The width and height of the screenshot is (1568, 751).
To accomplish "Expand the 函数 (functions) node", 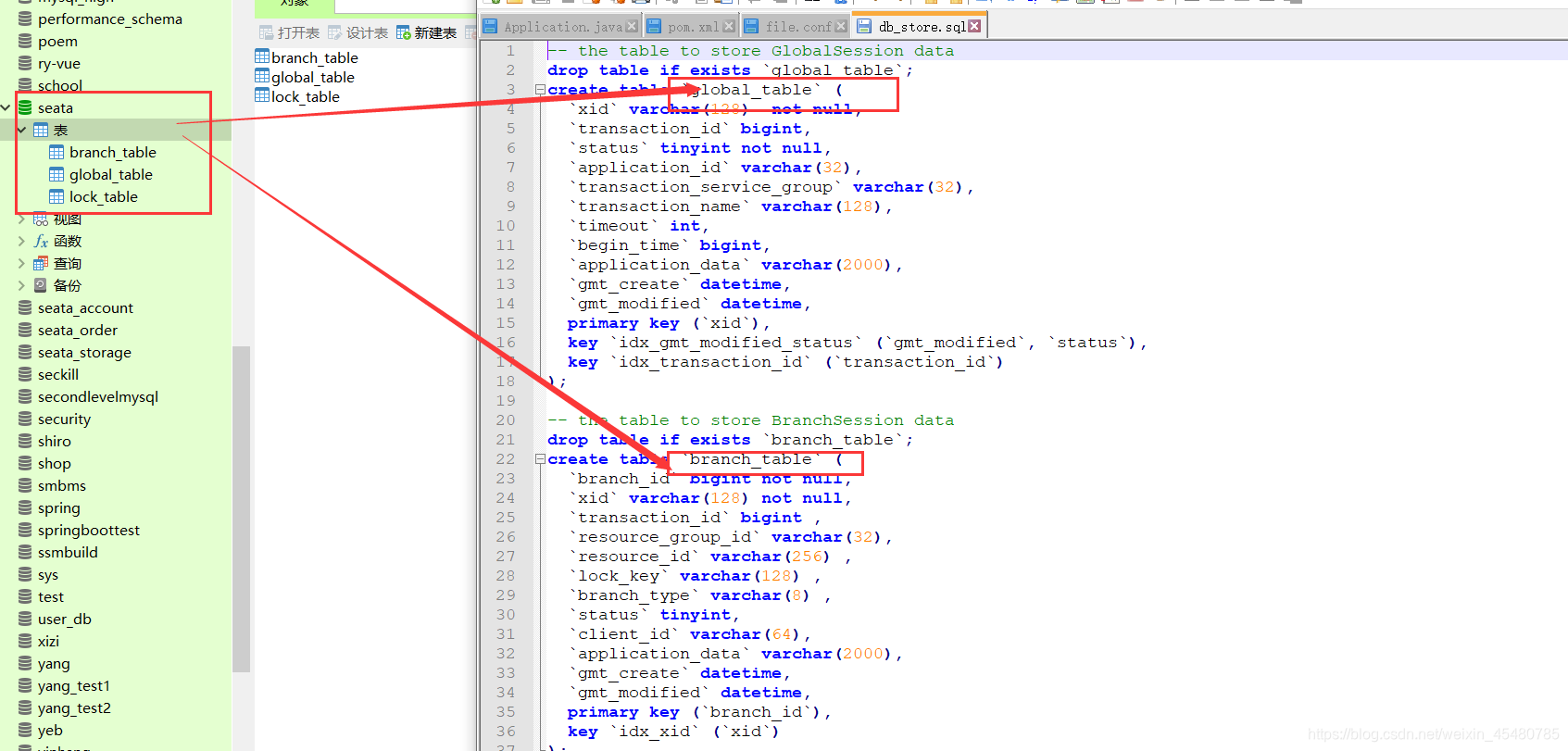I will [x=21, y=242].
